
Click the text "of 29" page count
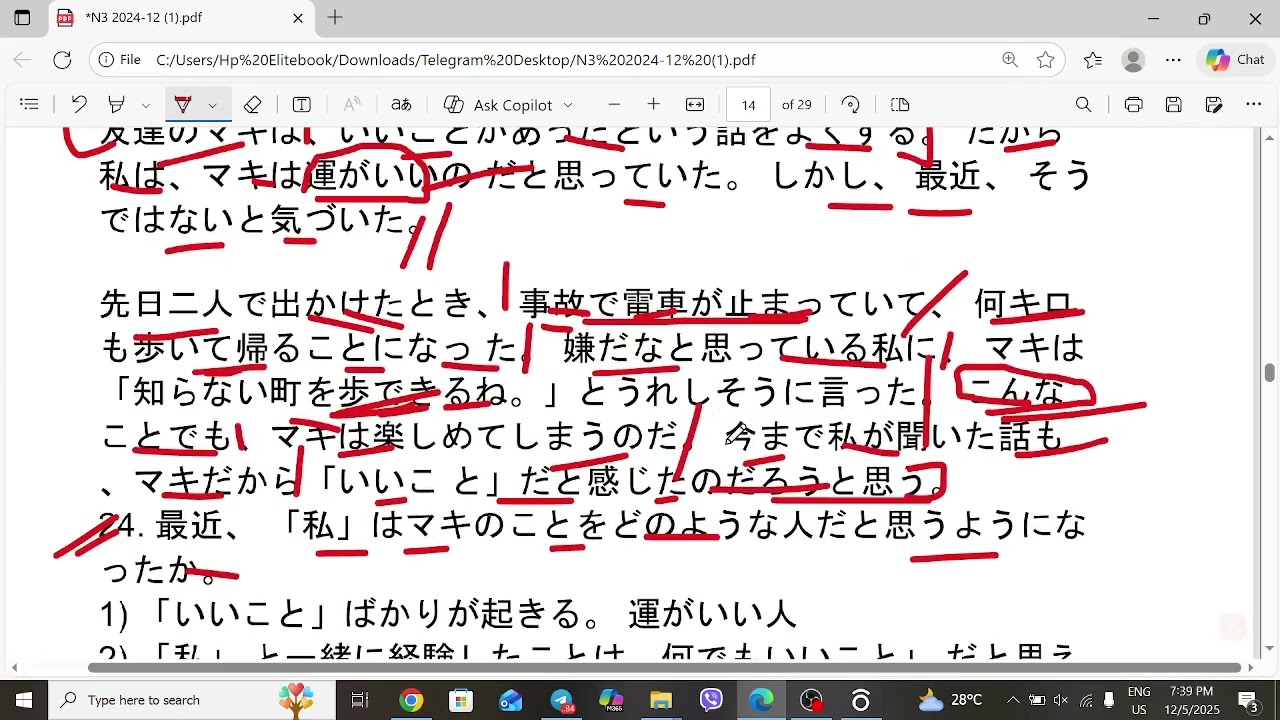797,105
